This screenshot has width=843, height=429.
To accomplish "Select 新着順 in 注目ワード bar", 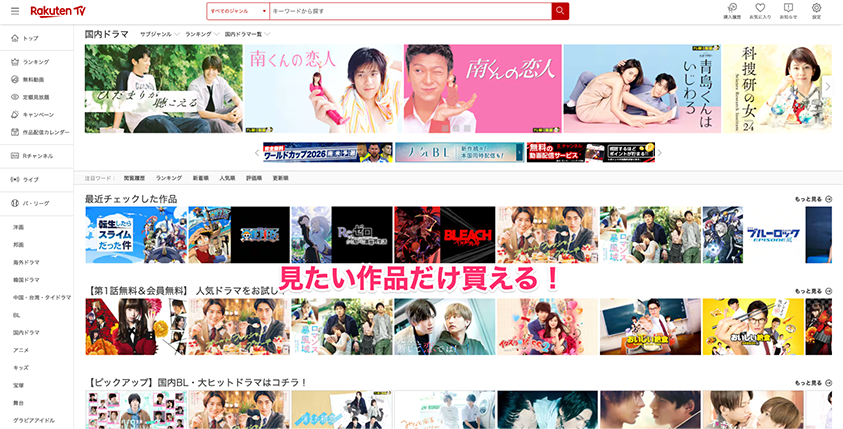I will 201,178.
